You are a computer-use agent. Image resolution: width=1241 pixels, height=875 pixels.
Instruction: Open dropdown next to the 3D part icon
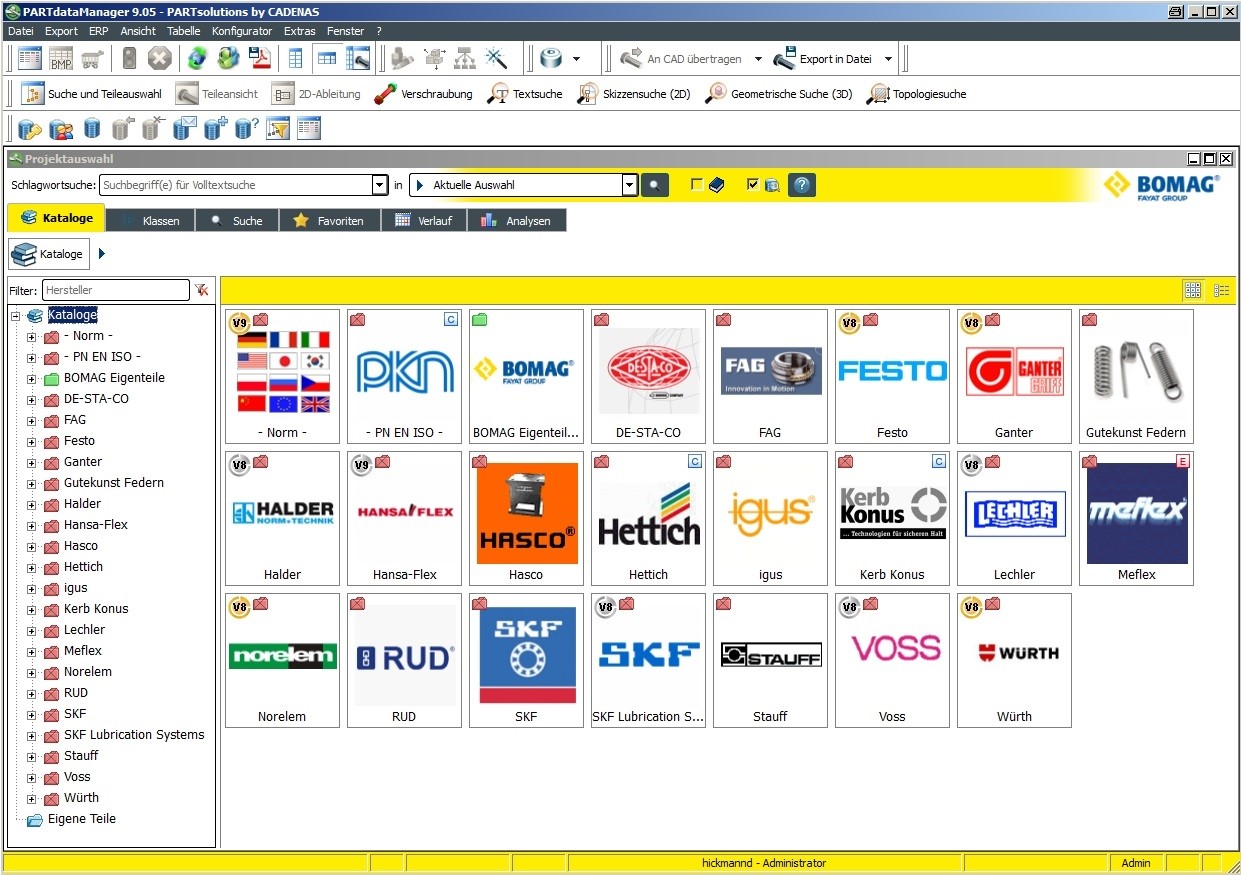pyautogui.click(x=577, y=59)
